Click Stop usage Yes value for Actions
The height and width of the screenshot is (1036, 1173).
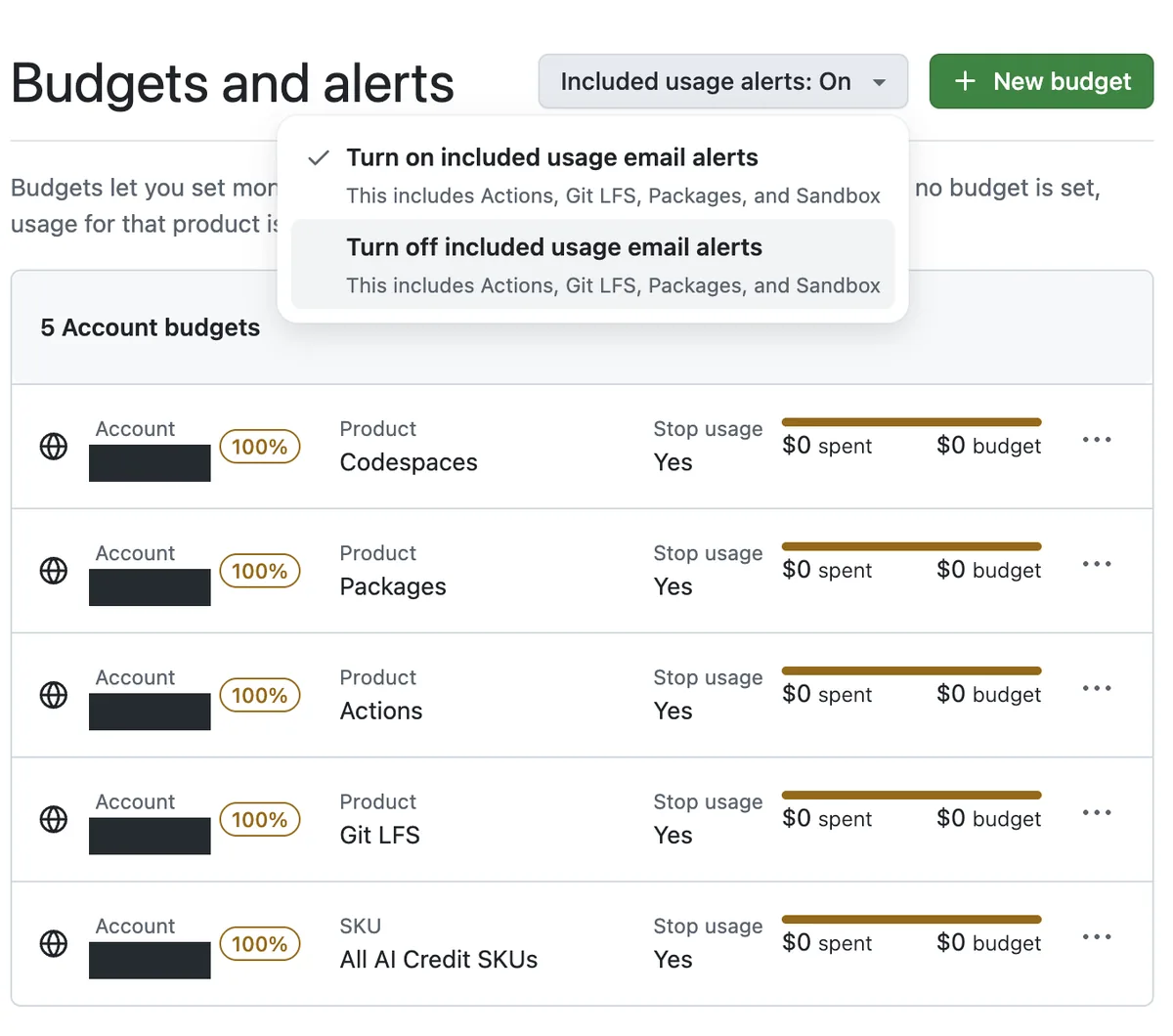673,711
